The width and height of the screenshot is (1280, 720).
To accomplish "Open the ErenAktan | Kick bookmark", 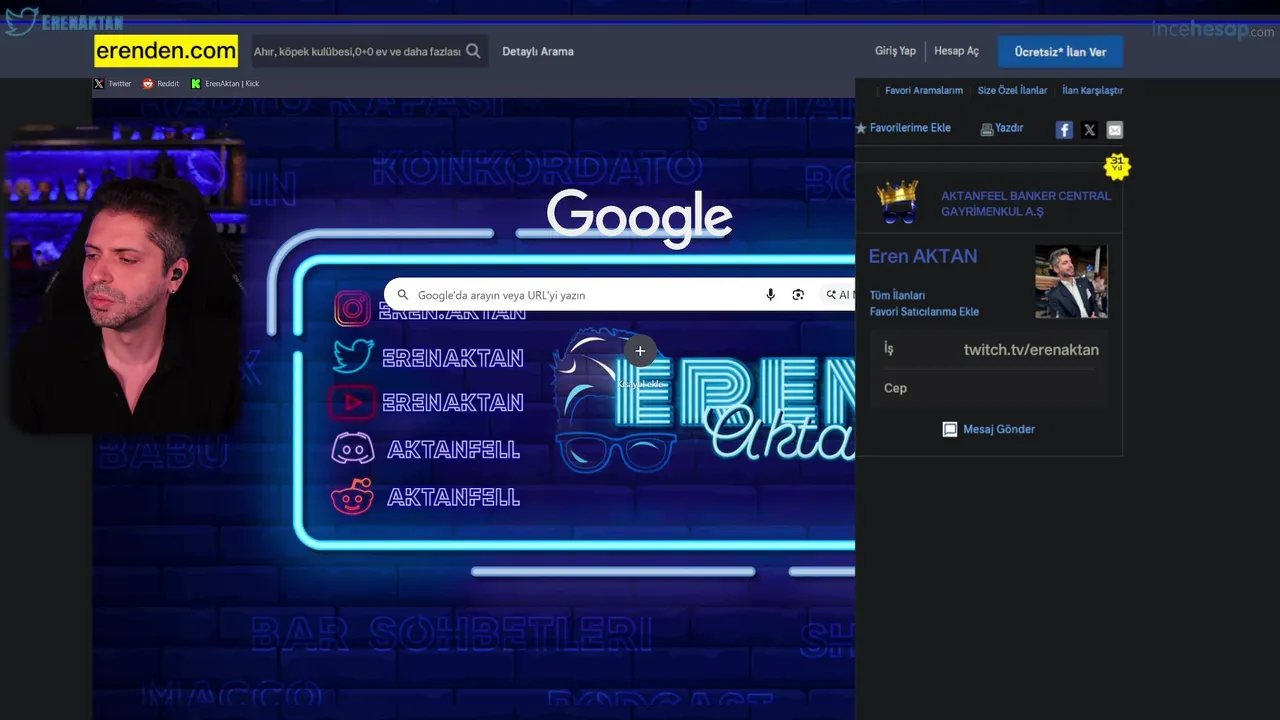I will pyautogui.click(x=225, y=84).
